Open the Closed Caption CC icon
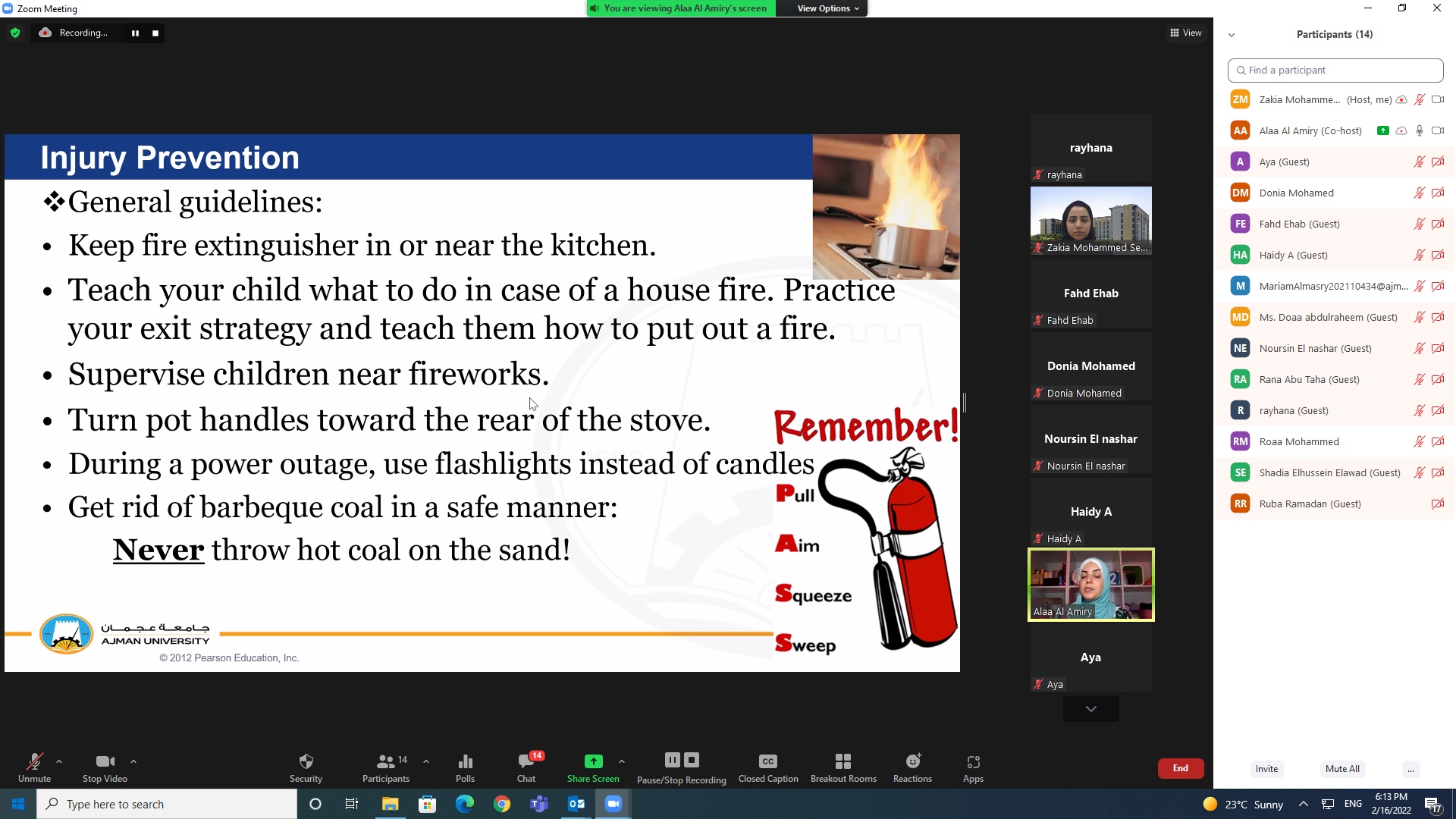Screen dimensions: 1456x819 767,767
